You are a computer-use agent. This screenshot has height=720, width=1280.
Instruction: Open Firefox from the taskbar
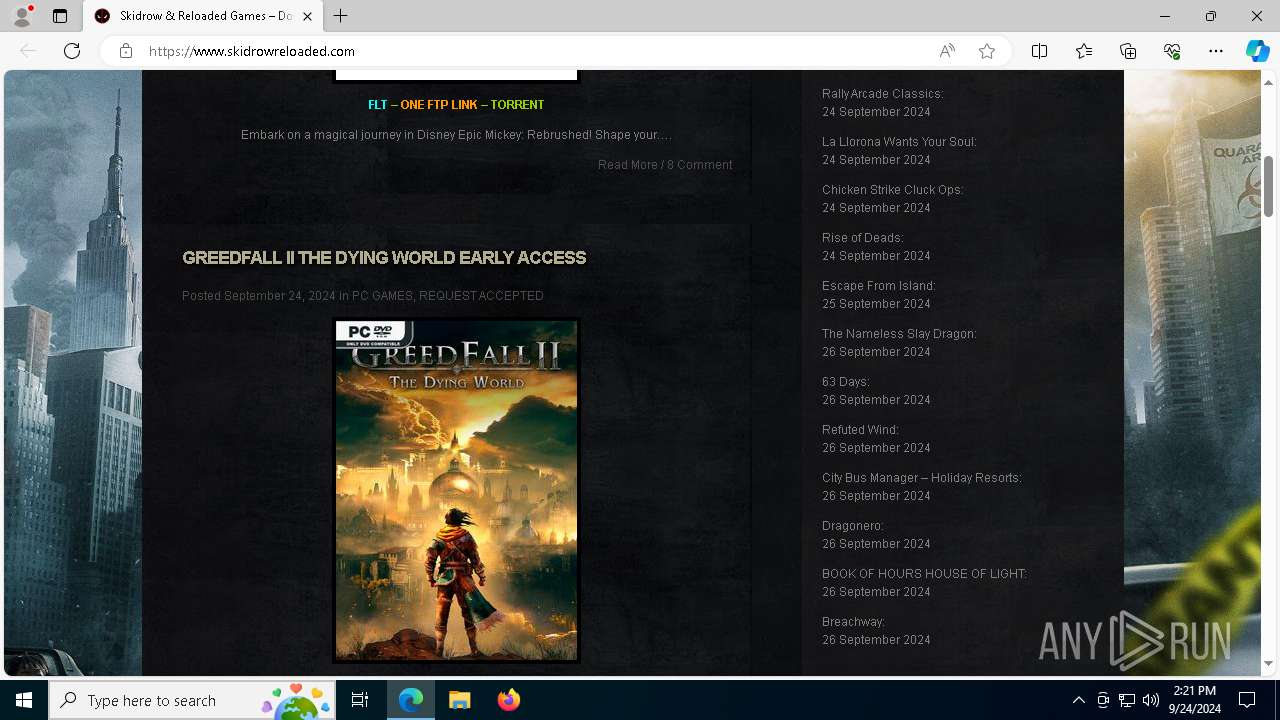tap(508, 700)
